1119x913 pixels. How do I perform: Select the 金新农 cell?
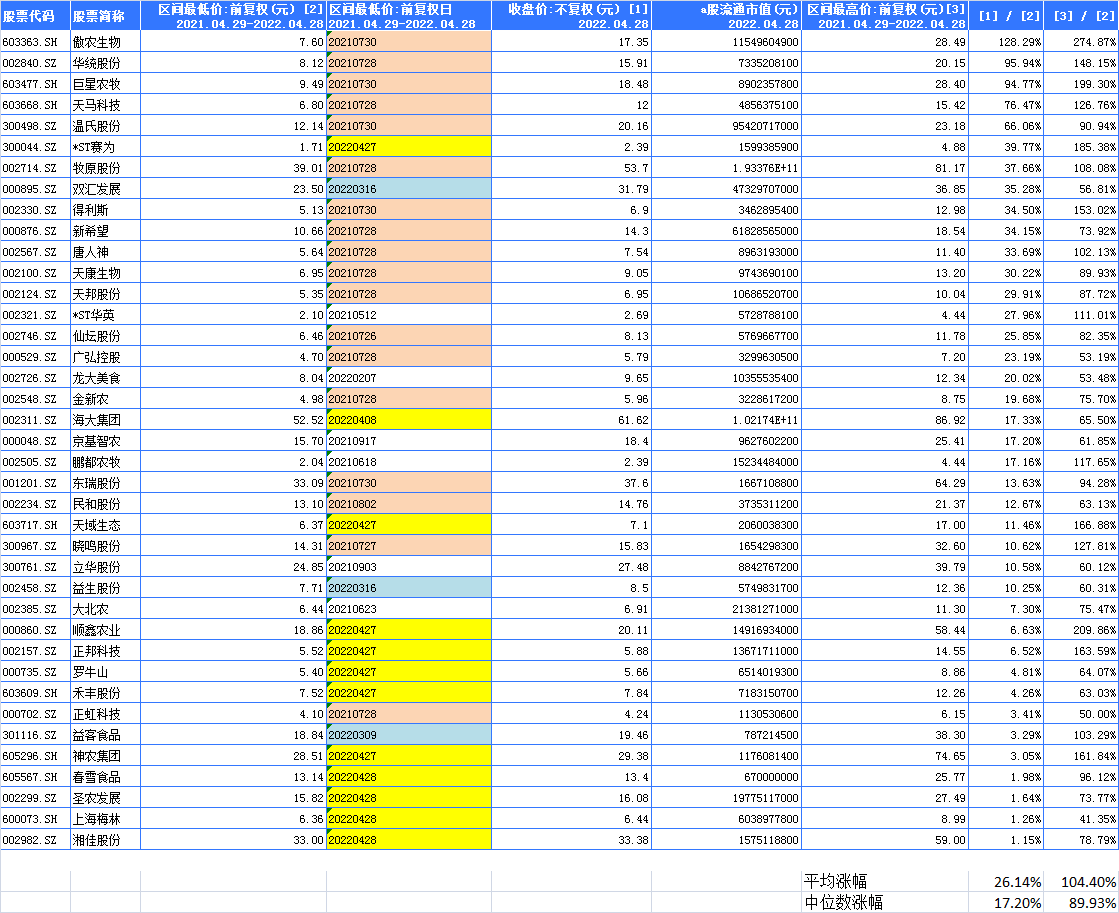tap(106, 399)
